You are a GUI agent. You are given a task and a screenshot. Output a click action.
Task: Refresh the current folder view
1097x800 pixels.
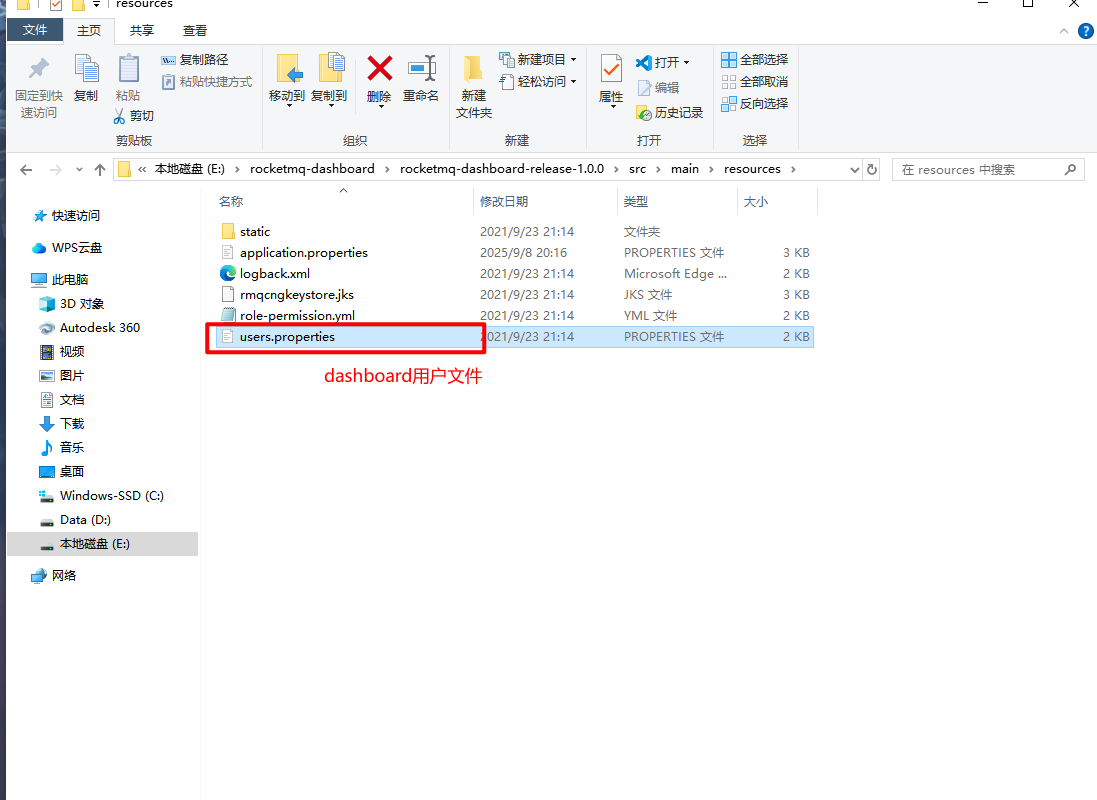(872, 169)
